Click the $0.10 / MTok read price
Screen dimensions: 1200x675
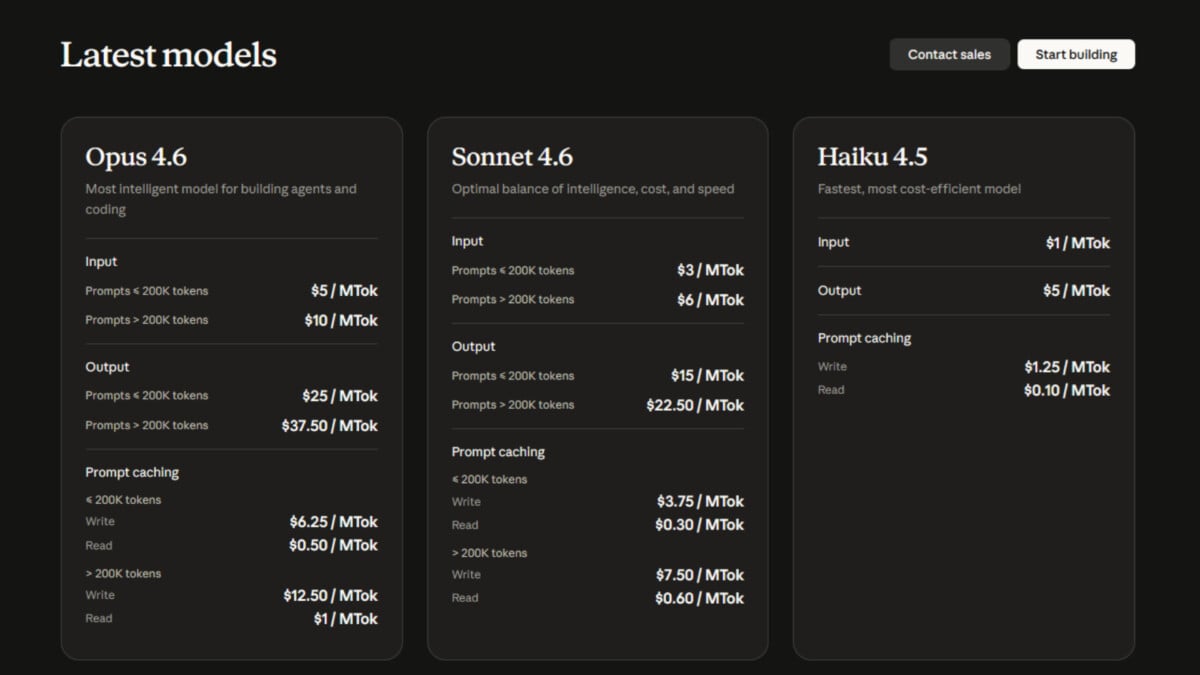[1067, 391]
